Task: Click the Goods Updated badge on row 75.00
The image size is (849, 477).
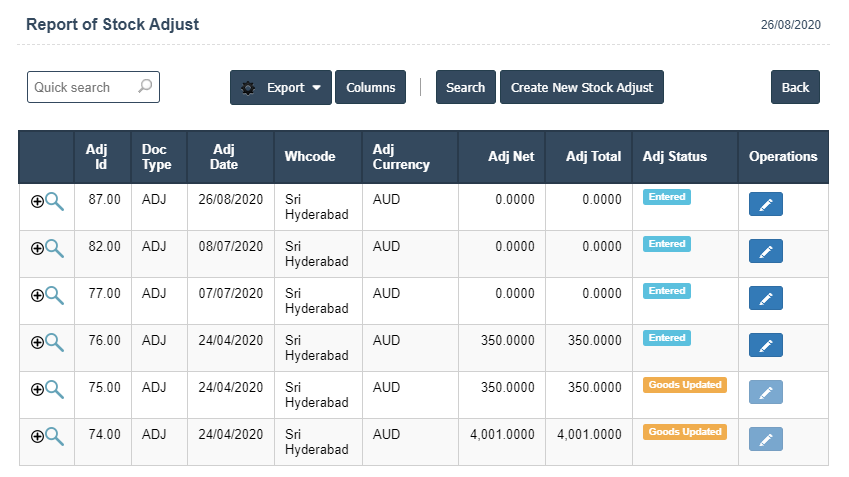Action: (x=684, y=385)
